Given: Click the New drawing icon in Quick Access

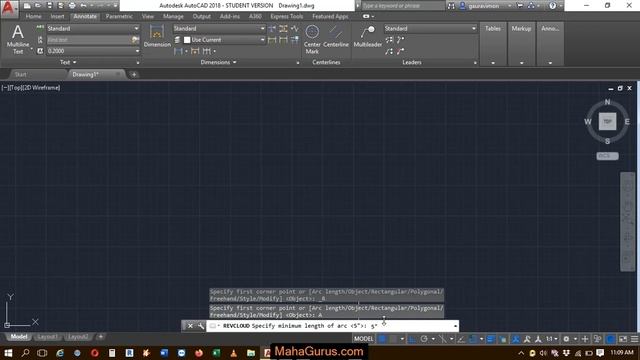Looking at the screenshot, I should (x=27, y=6).
